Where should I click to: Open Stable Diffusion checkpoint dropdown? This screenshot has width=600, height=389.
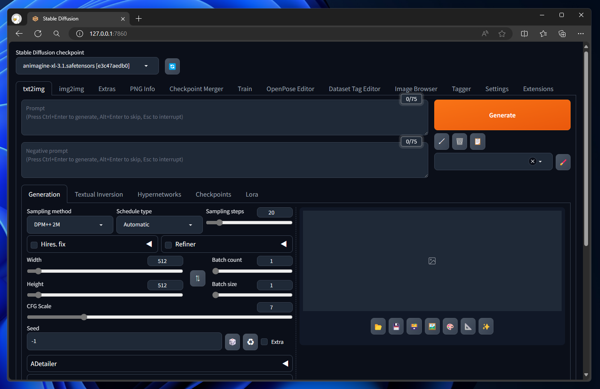click(87, 66)
